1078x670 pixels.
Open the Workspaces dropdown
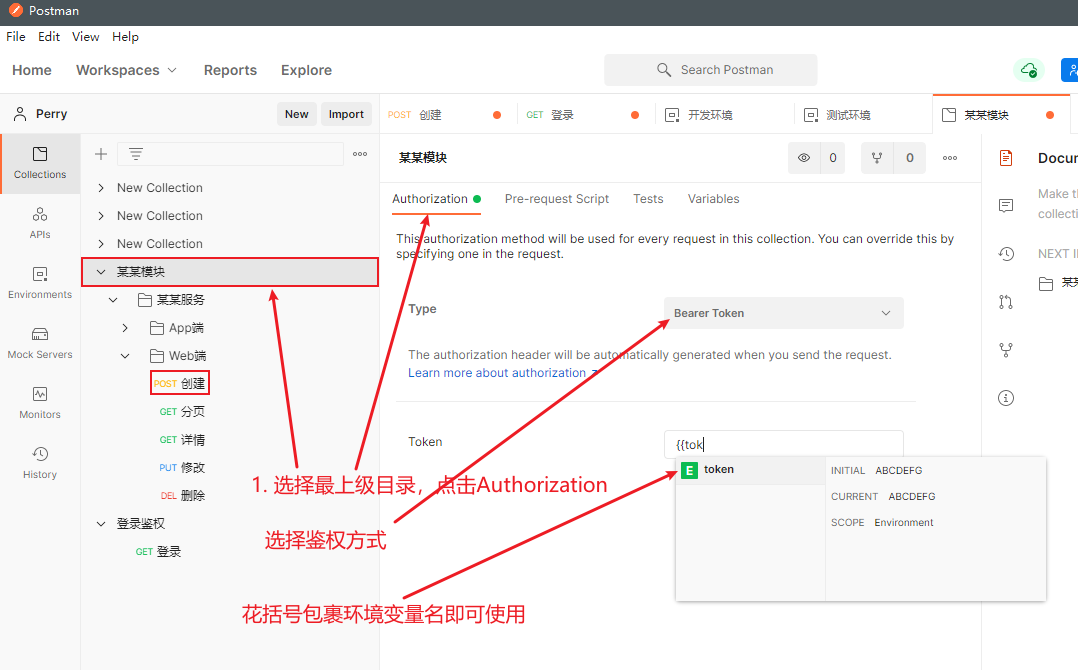126,70
